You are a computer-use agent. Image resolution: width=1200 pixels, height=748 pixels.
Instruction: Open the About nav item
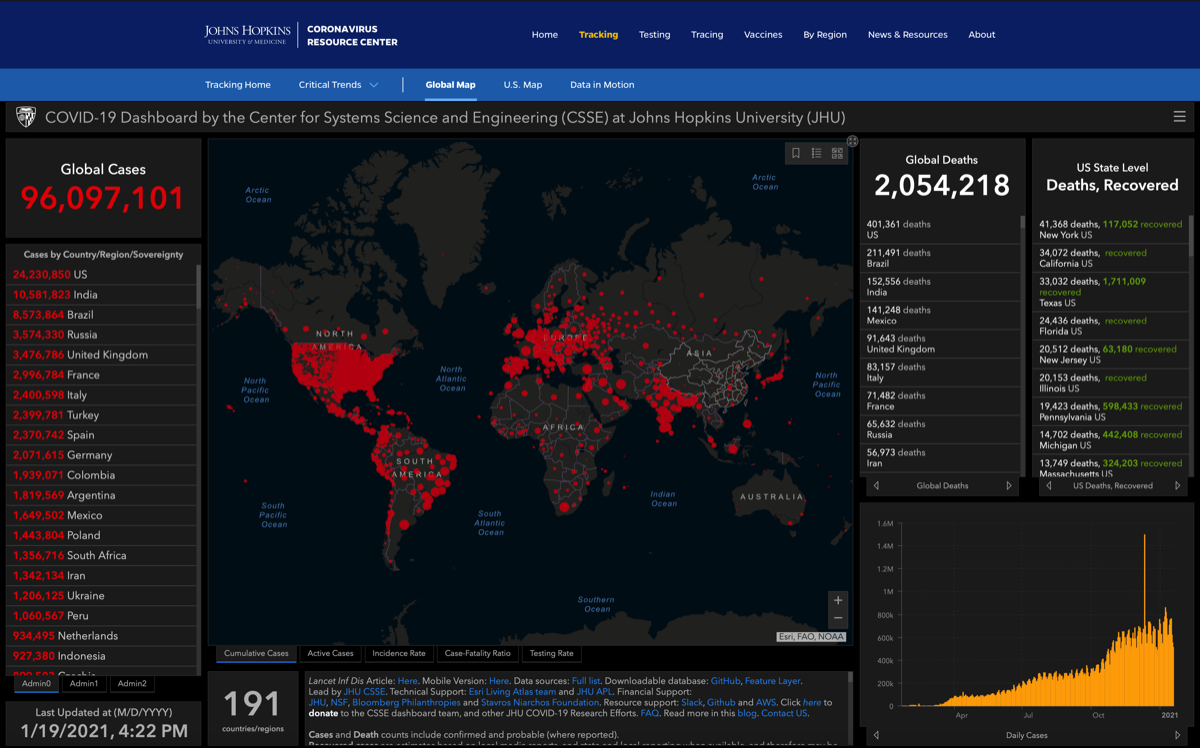[982, 35]
